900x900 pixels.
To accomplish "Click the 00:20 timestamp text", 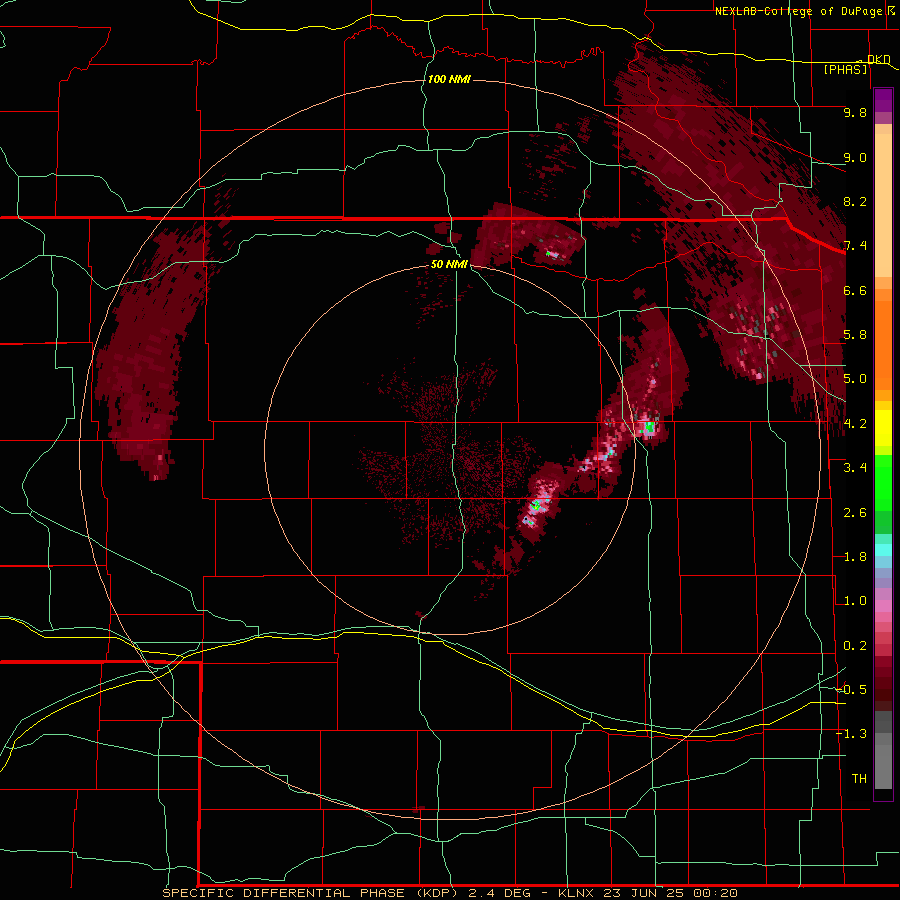I will coord(715,893).
